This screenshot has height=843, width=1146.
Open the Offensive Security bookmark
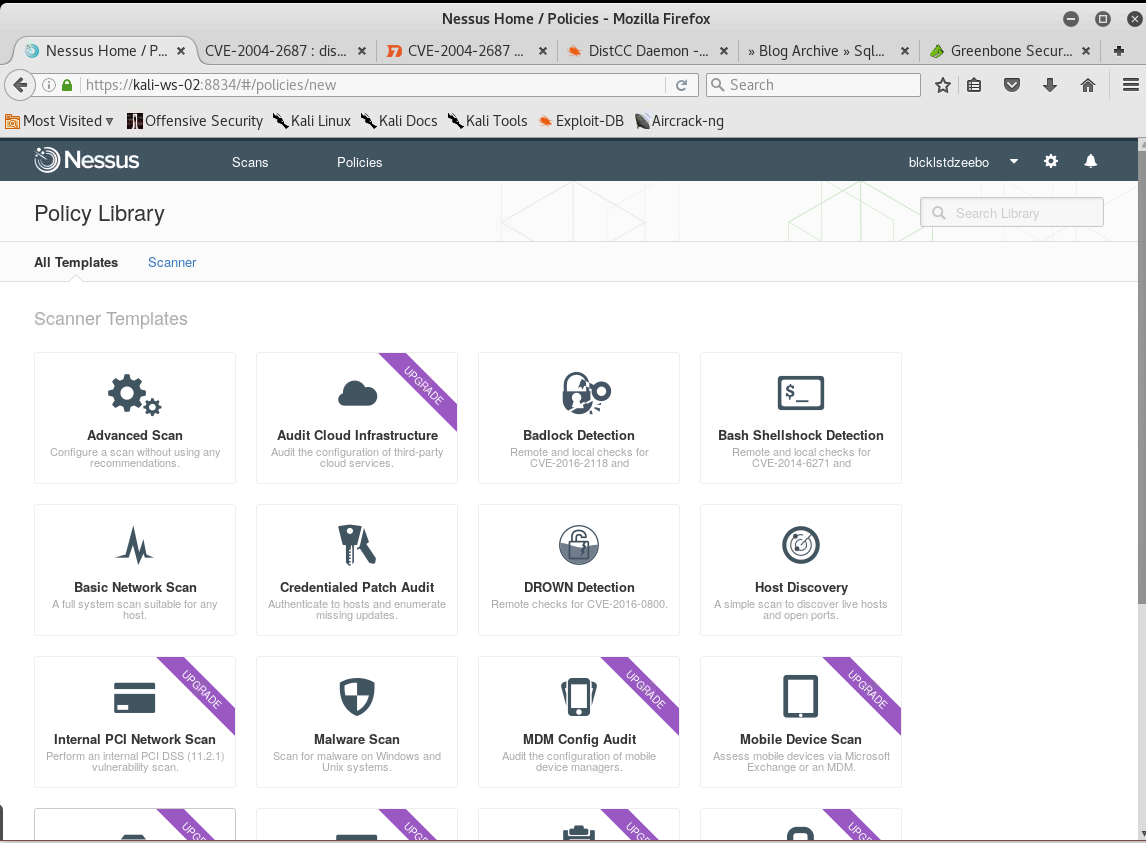pos(195,121)
